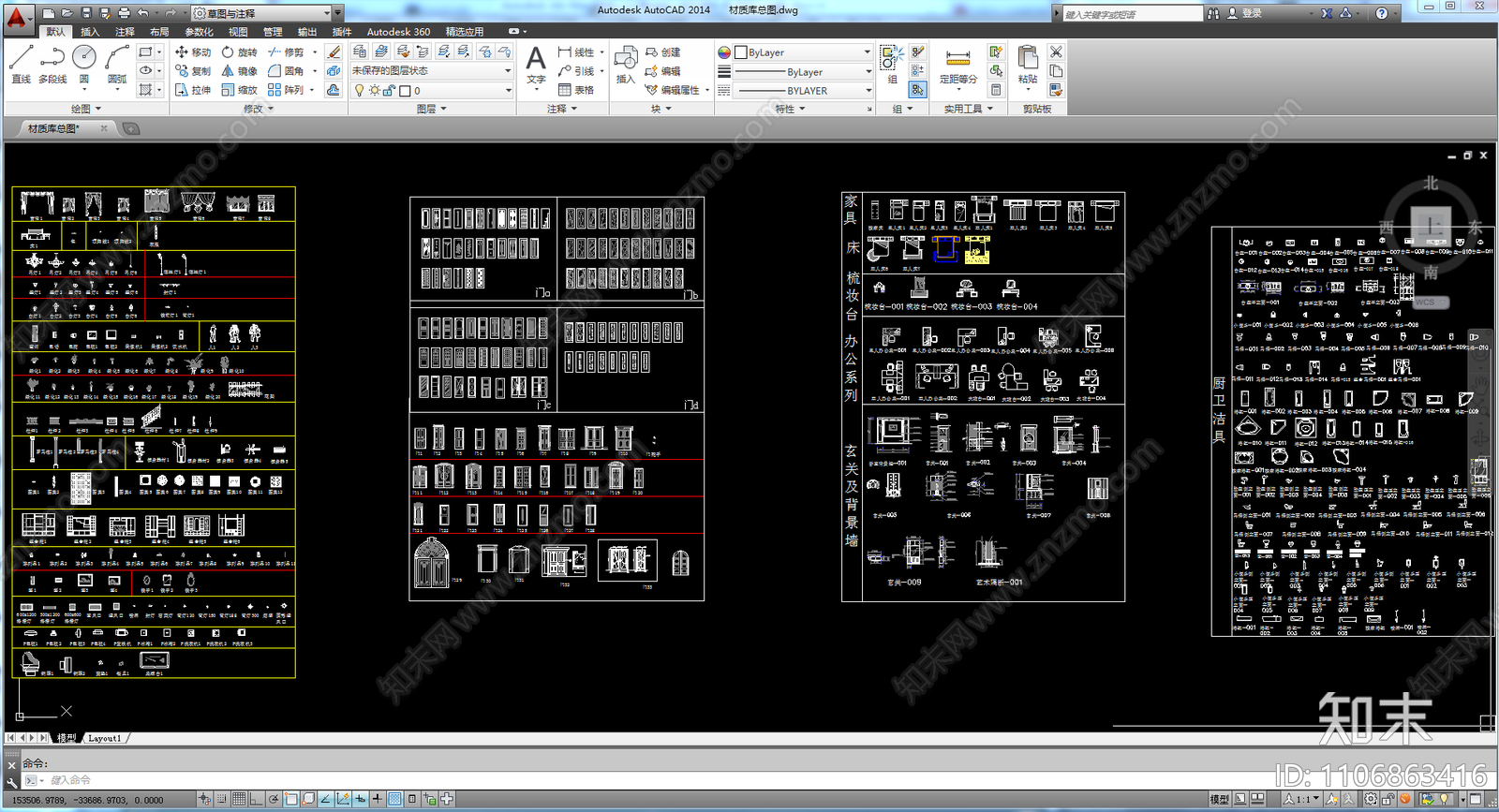Switch to the Layout1 drawing tab
1499x812 pixels.
pyautogui.click(x=104, y=738)
